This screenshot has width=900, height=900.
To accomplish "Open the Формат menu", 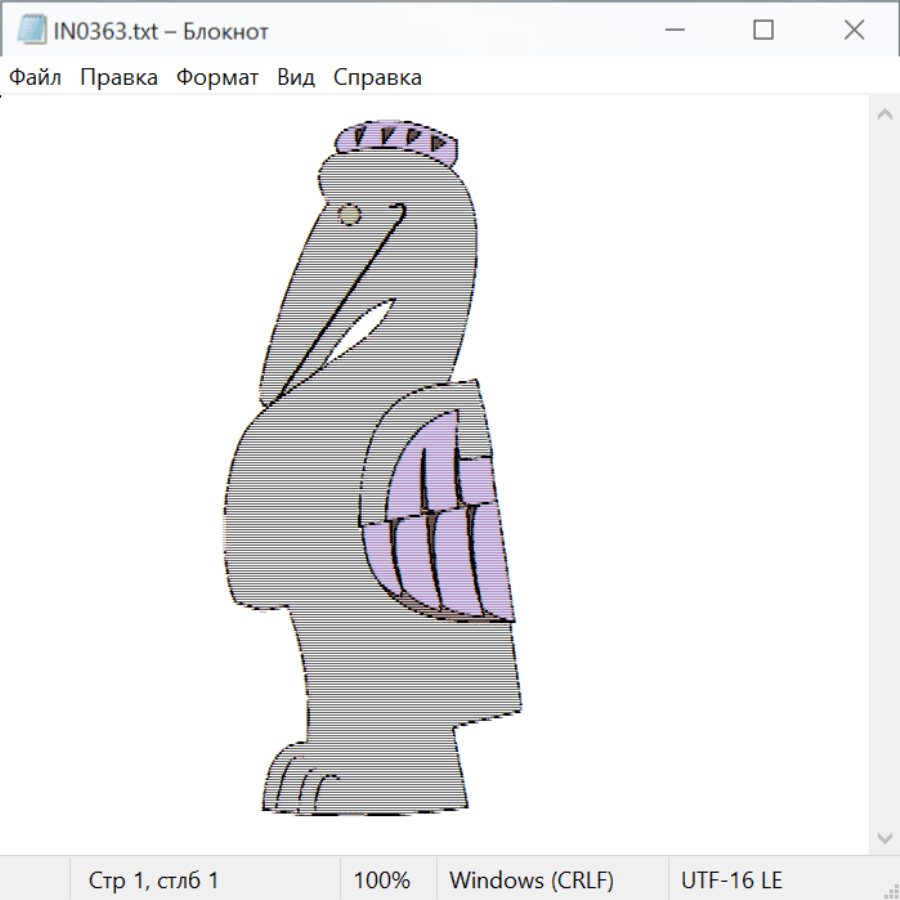I will (x=217, y=78).
